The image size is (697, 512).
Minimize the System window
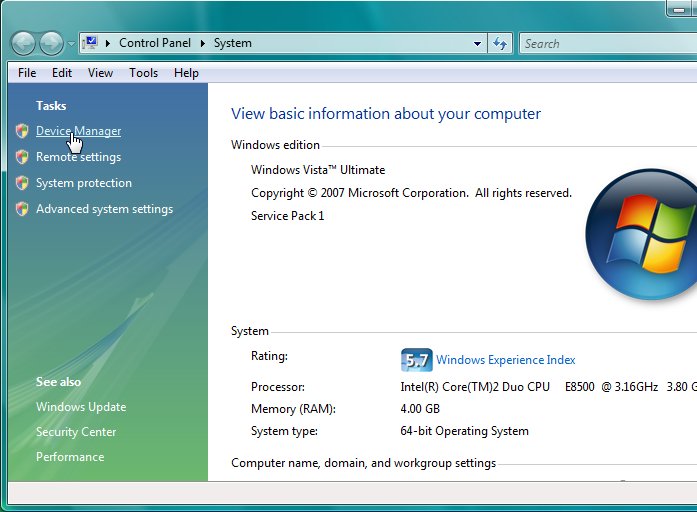[680, 9]
